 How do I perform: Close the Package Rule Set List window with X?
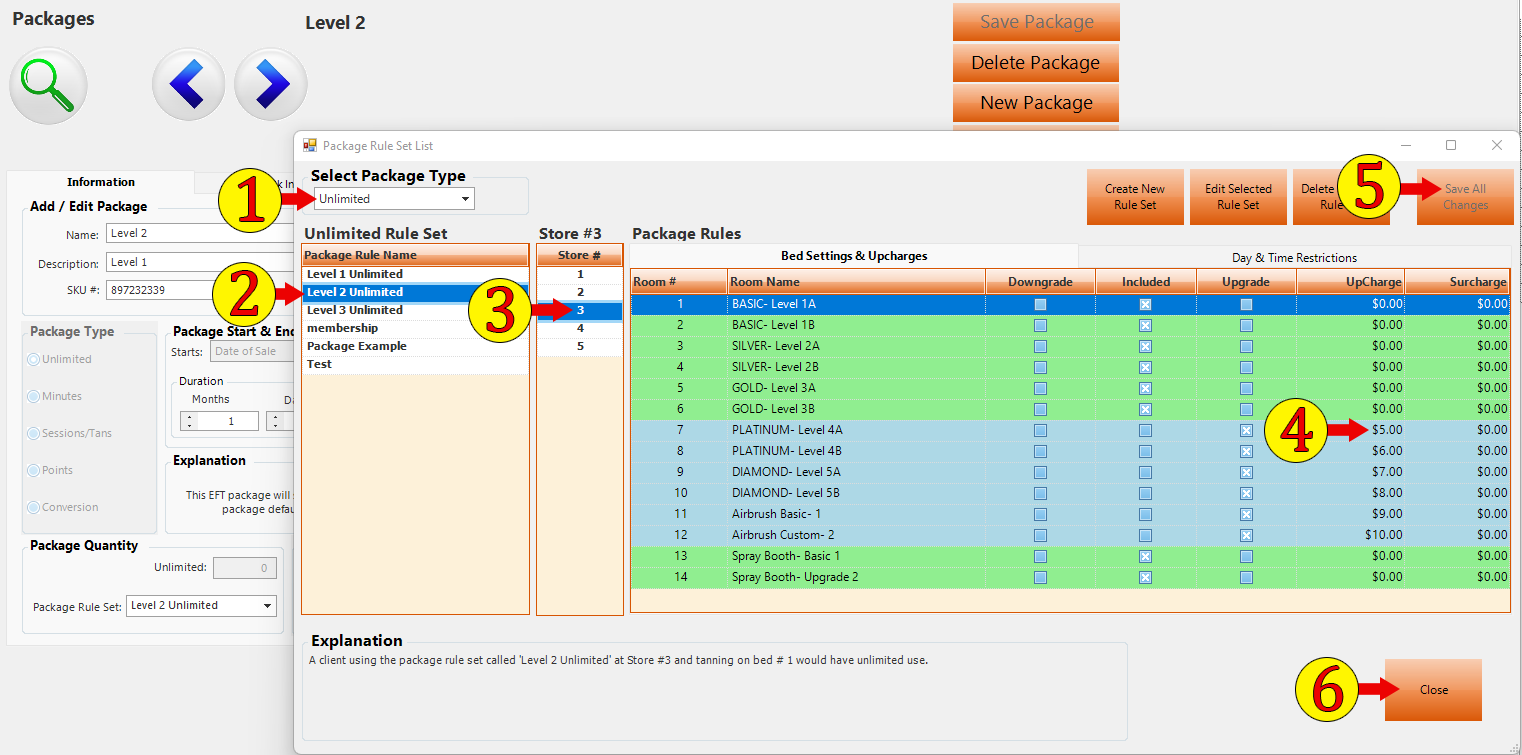click(x=1497, y=145)
